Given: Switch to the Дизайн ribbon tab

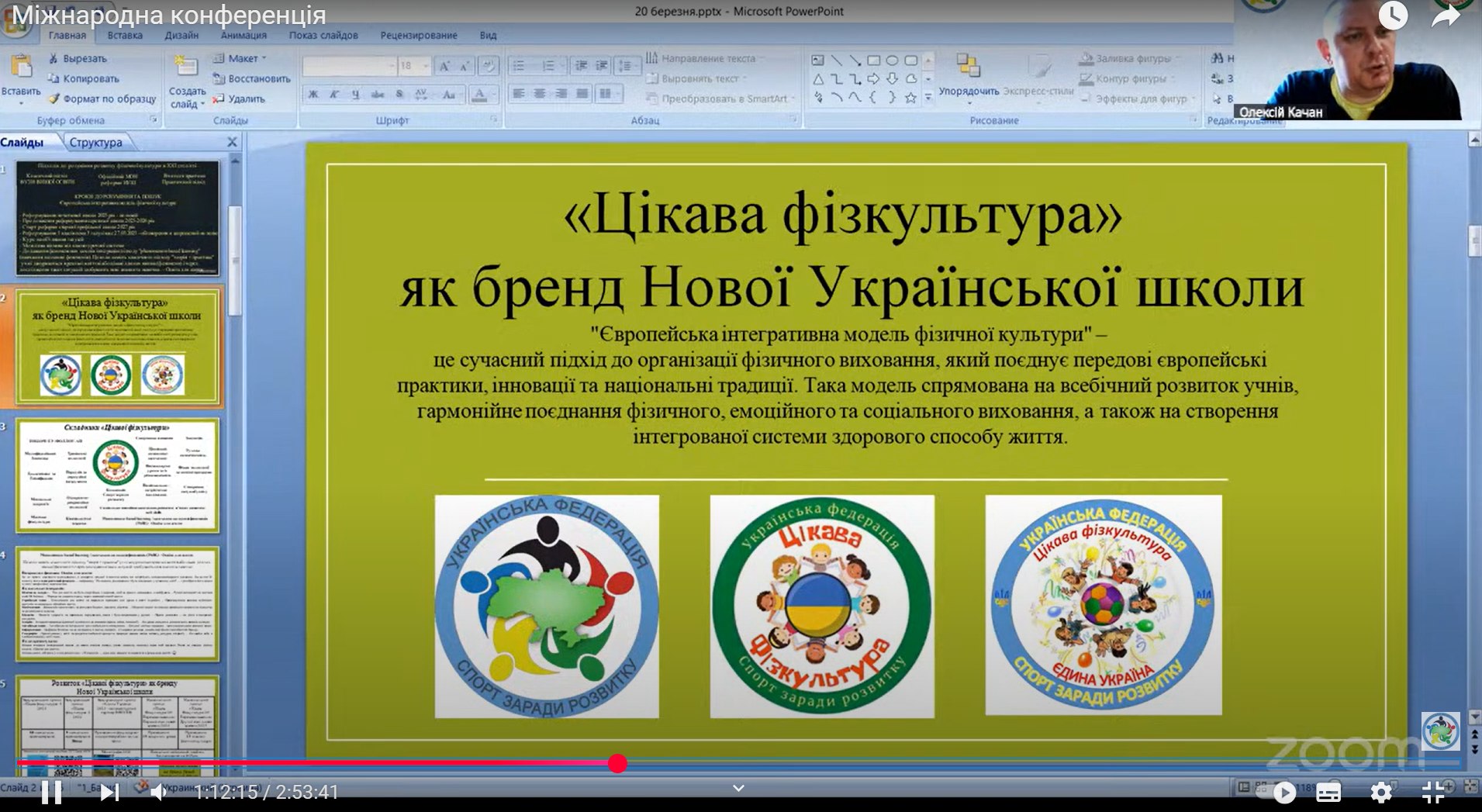Looking at the screenshot, I should click(181, 36).
